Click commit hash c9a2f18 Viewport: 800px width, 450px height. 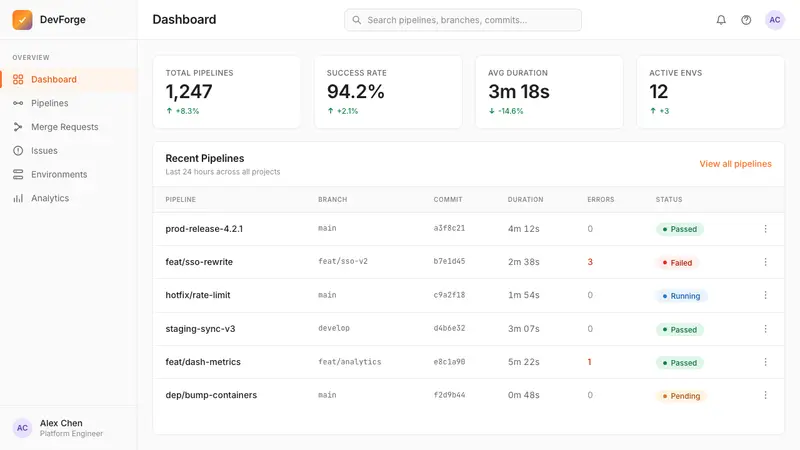(449, 295)
